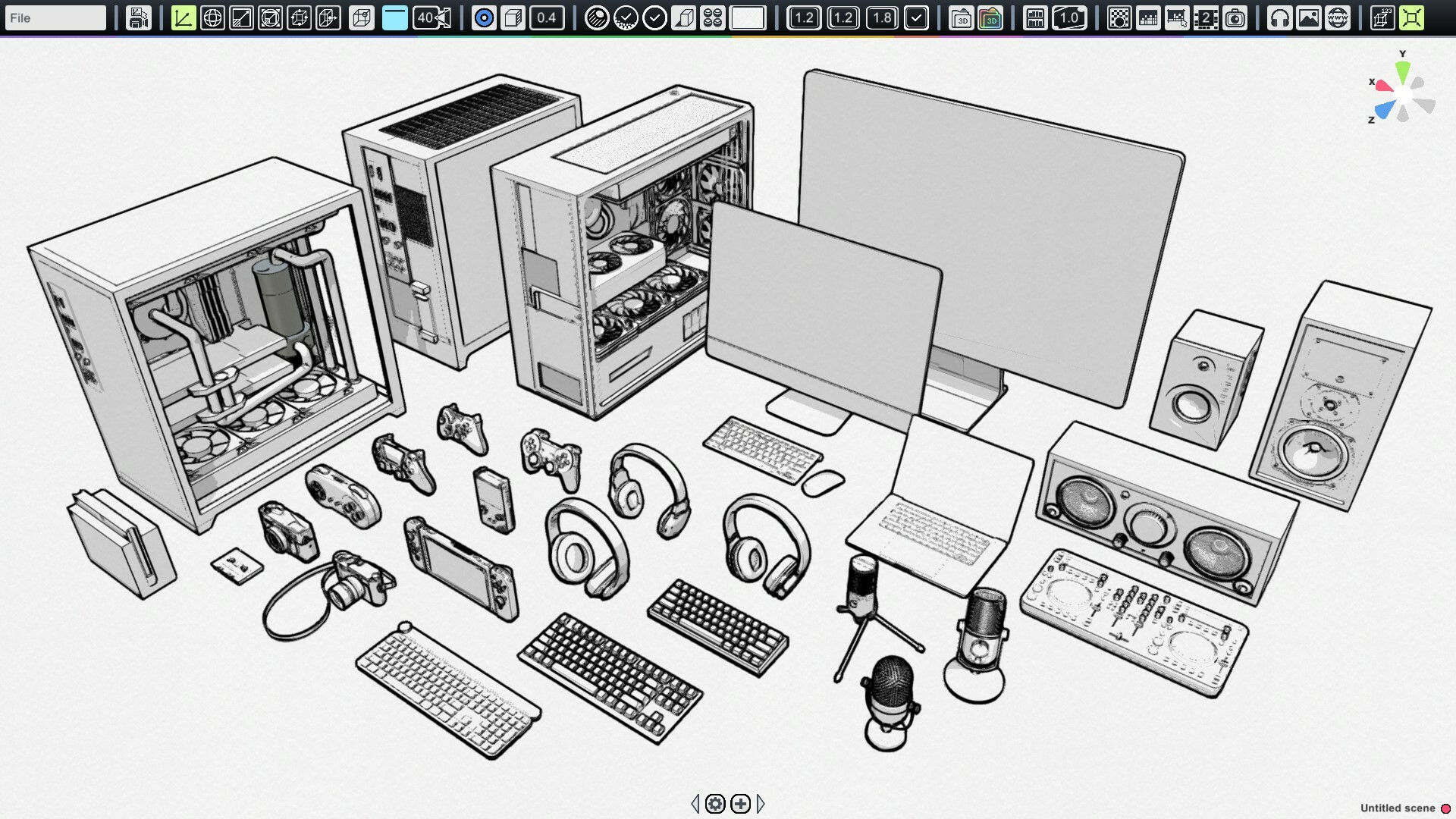This screenshot has height=819, width=1456.
Task: Click the www globe icon
Action: pyautogui.click(x=1337, y=17)
